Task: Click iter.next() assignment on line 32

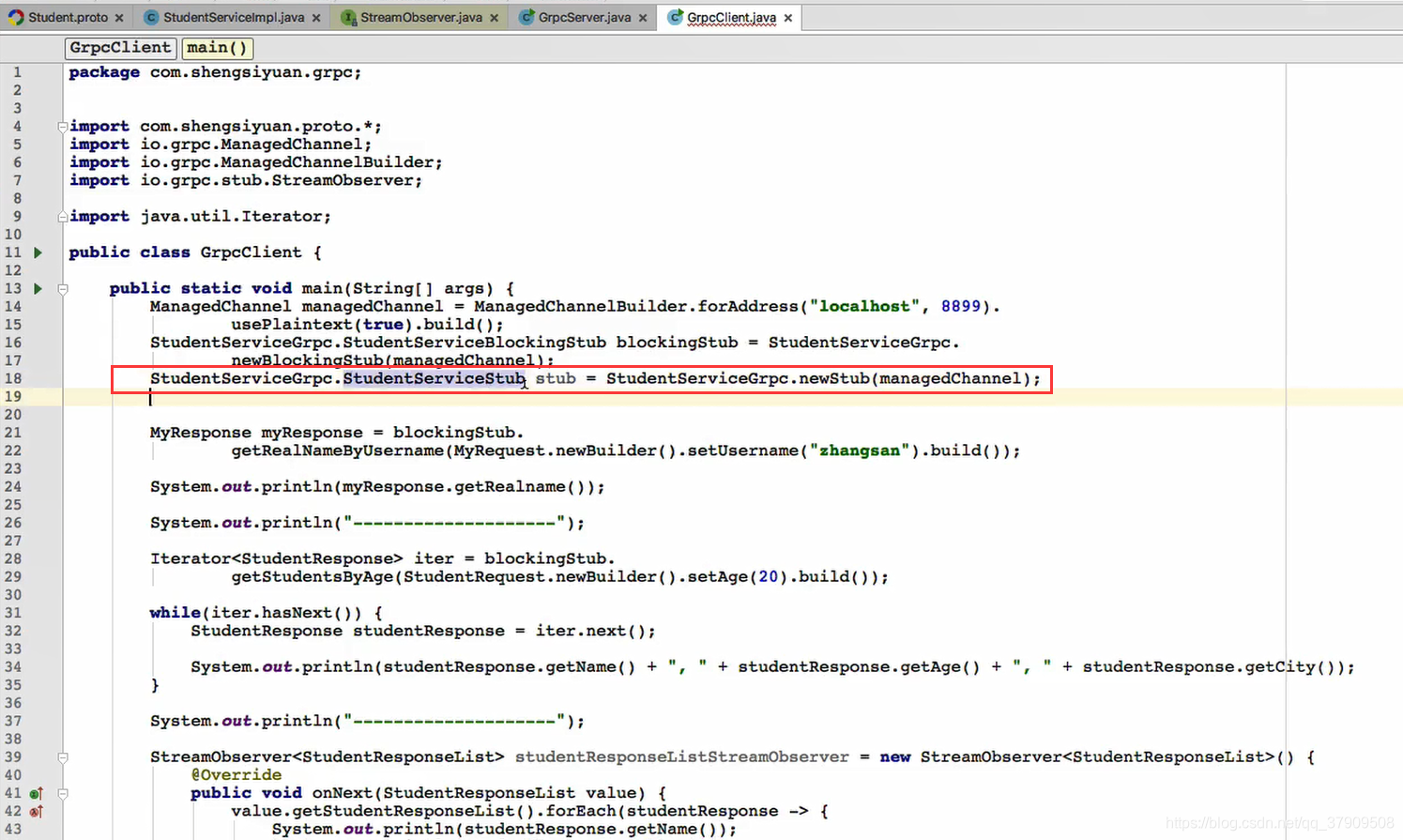Action: pos(423,632)
